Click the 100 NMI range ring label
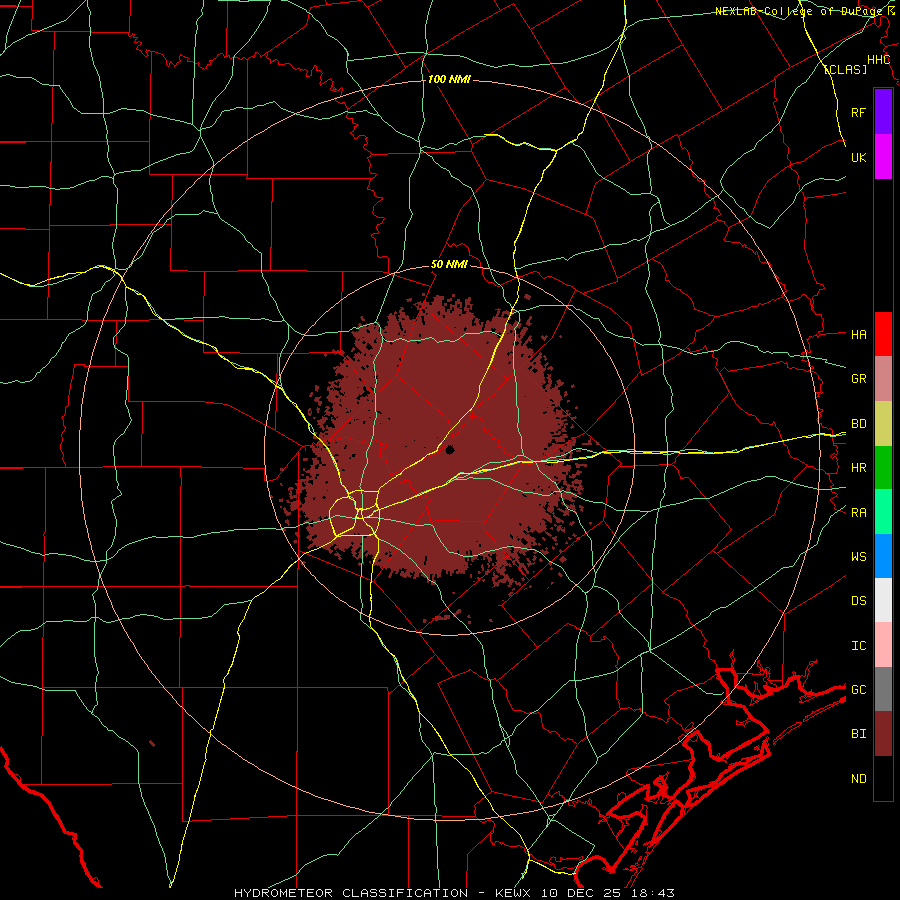Screen dimensions: 900x900 [x=449, y=79]
